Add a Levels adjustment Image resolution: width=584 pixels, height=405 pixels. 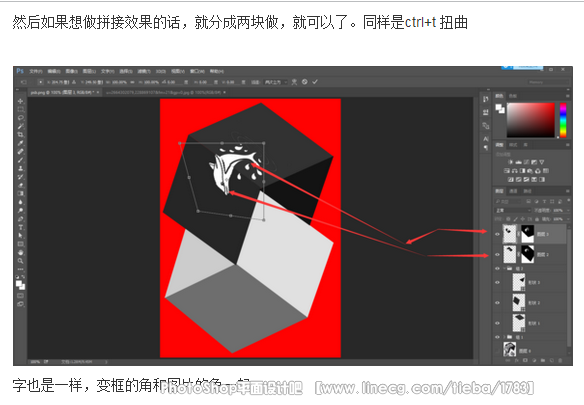(518, 162)
